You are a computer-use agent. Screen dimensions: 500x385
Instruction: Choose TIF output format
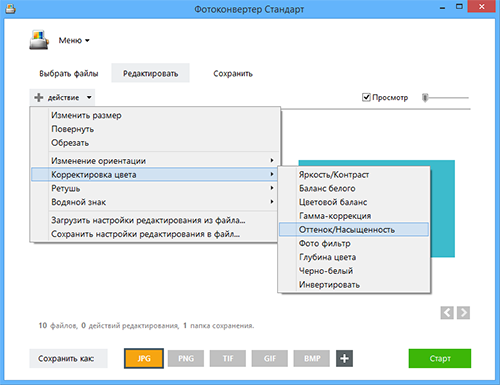tap(228, 358)
